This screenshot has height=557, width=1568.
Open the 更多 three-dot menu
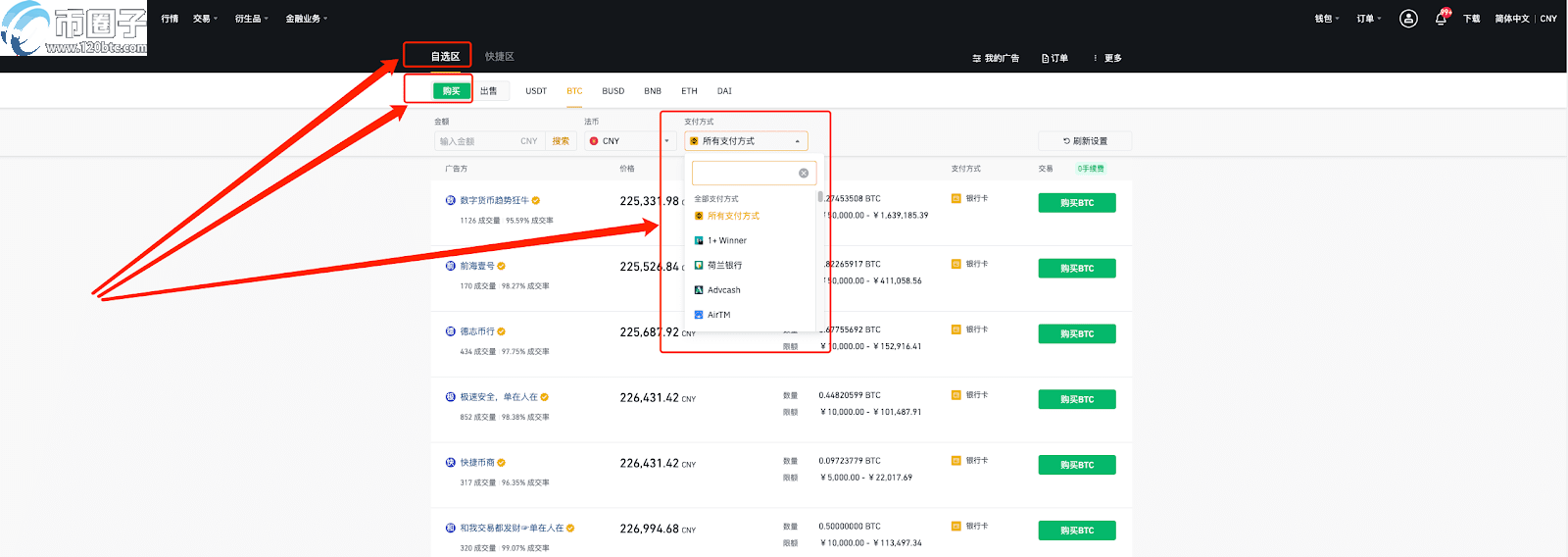1107,59
